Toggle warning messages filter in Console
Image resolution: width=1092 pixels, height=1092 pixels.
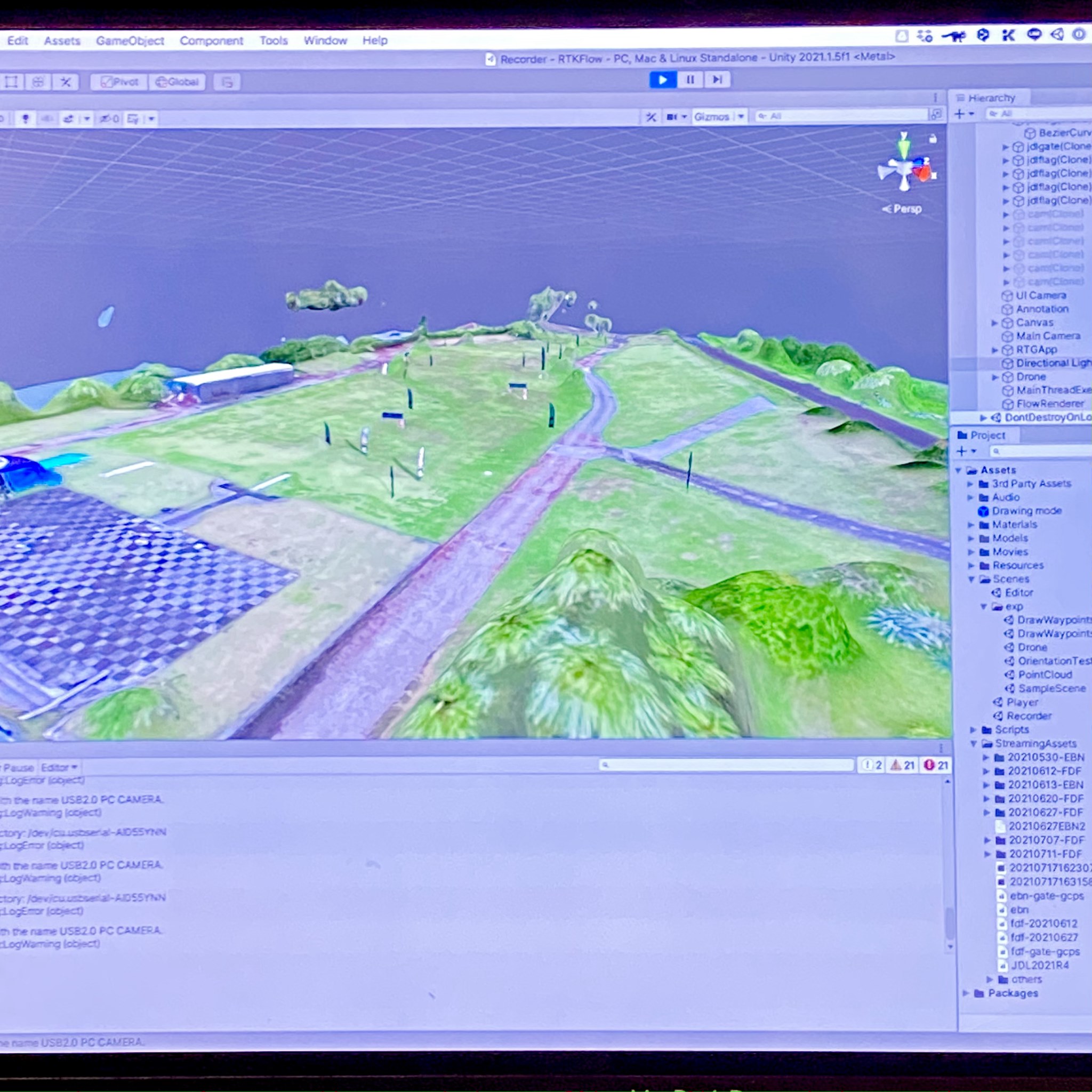pyautogui.click(x=903, y=765)
